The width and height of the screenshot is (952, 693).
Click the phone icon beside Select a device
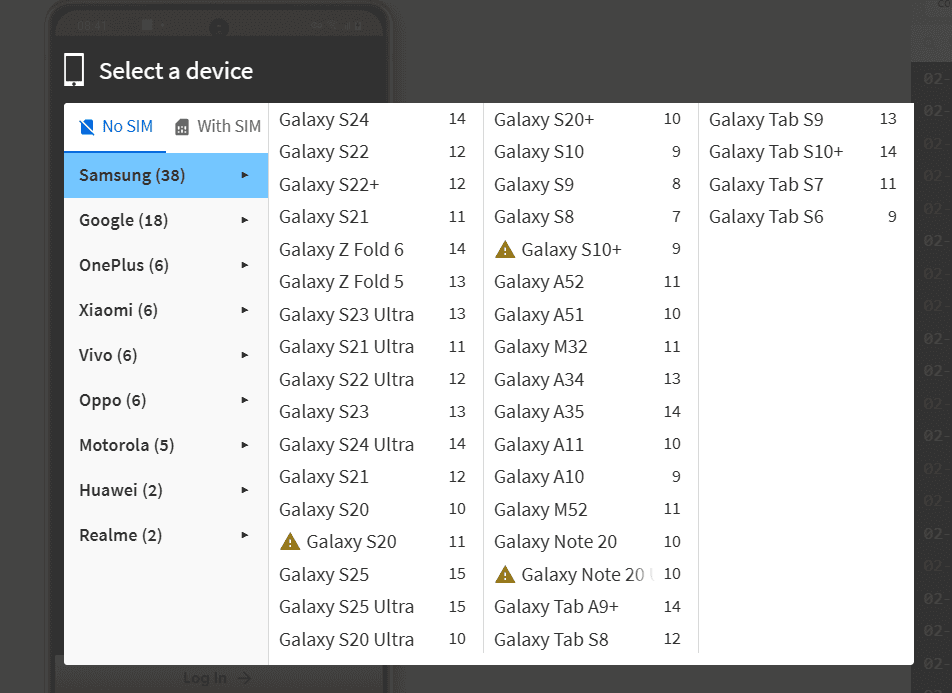click(74, 71)
